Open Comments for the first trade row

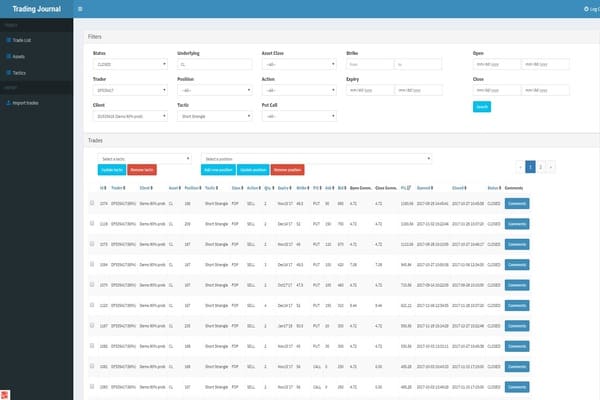(516, 202)
